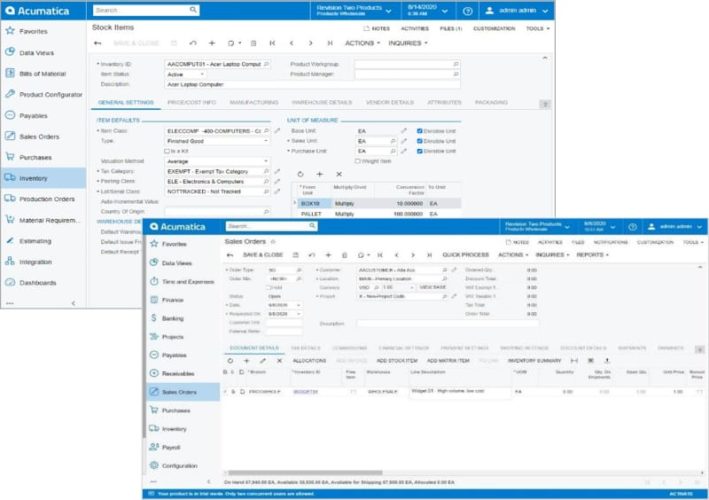Add a new line in Sales Orders details grid
The width and height of the screenshot is (709, 500).
point(246,361)
